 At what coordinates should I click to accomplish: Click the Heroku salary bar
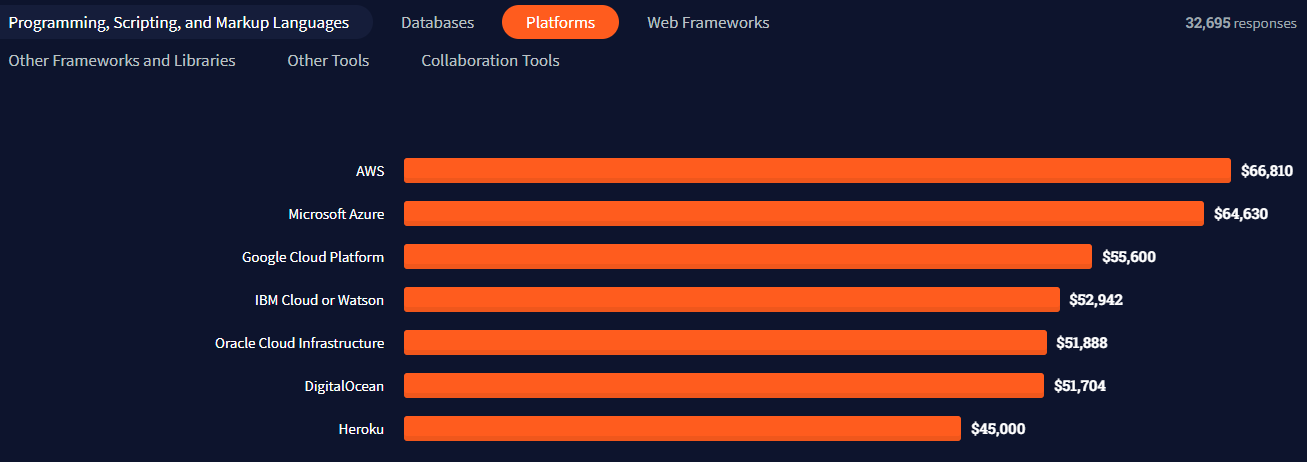(682, 429)
